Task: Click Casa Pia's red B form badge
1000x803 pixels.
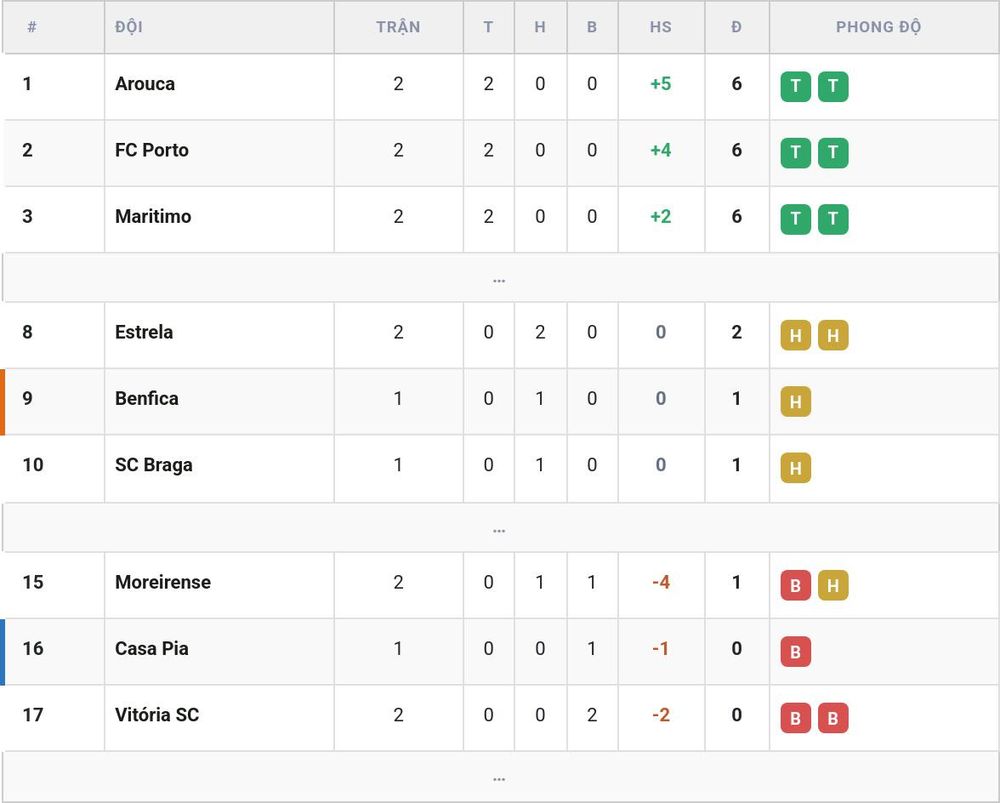Action: 795,651
